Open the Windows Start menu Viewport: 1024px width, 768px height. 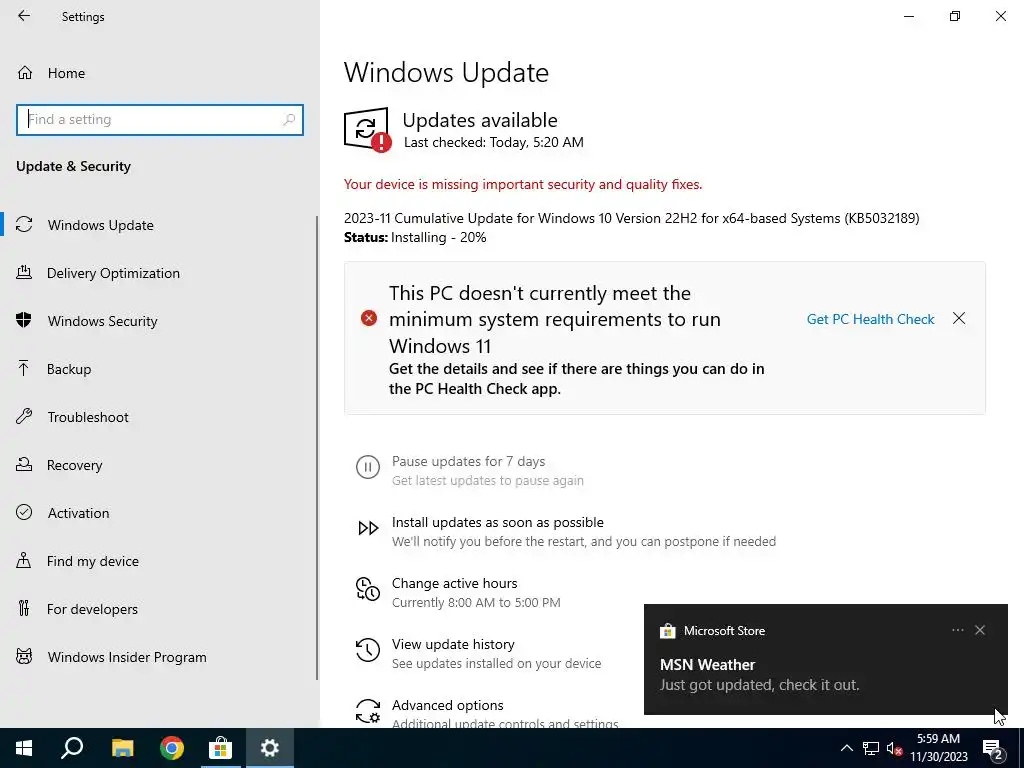click(24, 748)
